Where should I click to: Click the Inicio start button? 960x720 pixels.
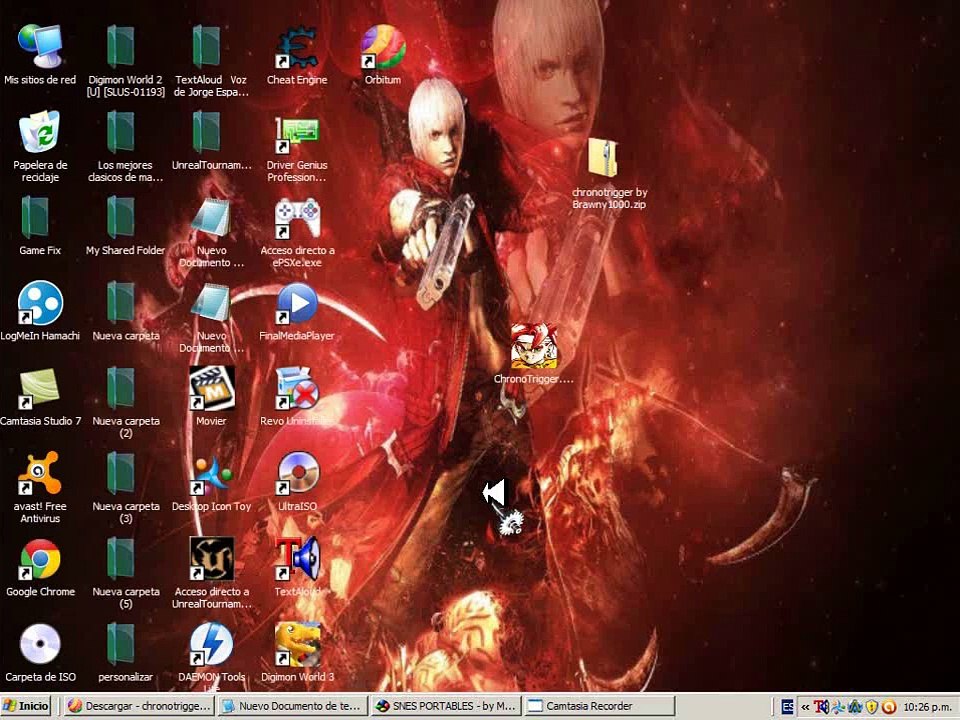click(26, 706)
